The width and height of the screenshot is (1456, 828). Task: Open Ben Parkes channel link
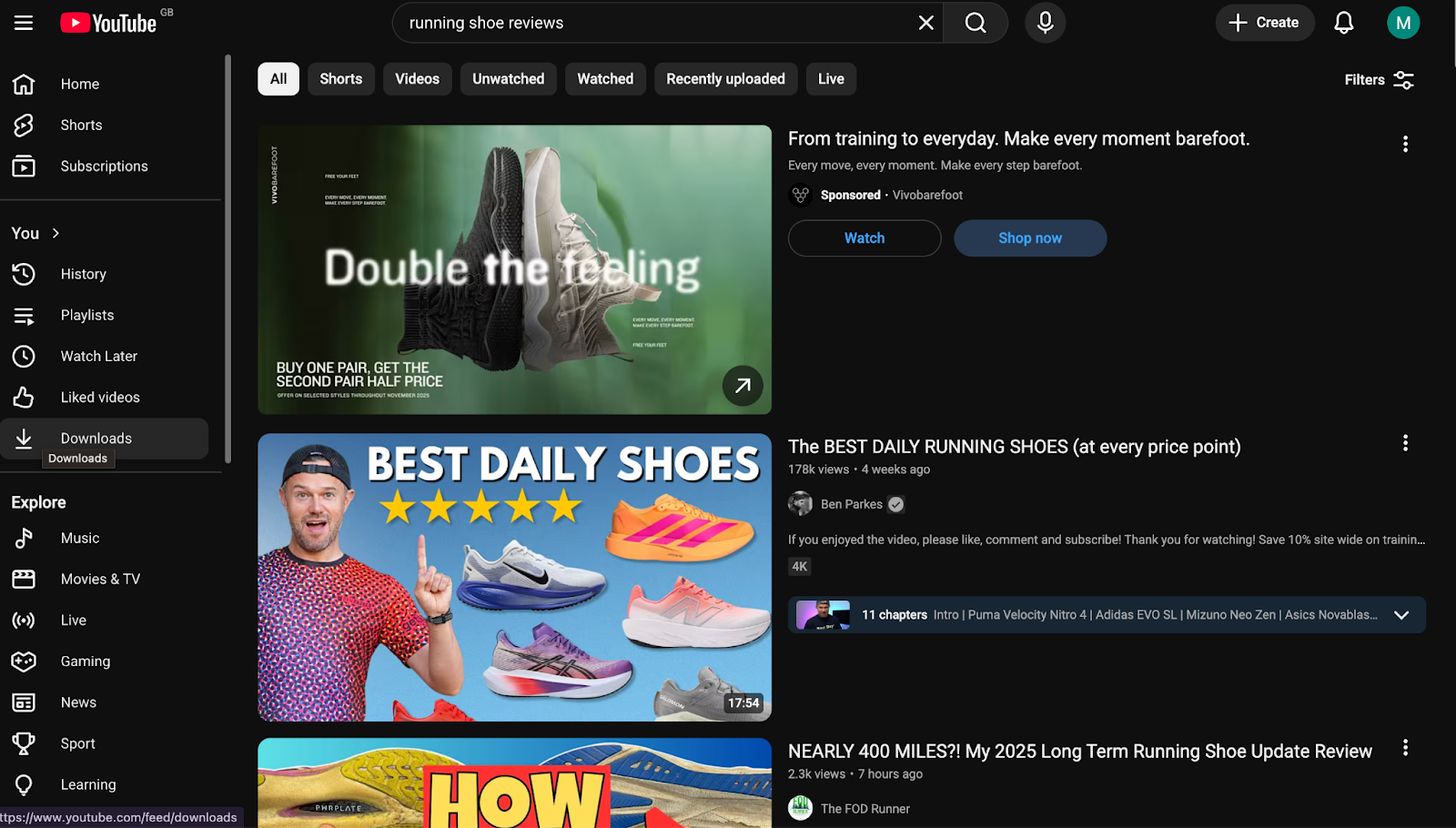click(851, 504)
